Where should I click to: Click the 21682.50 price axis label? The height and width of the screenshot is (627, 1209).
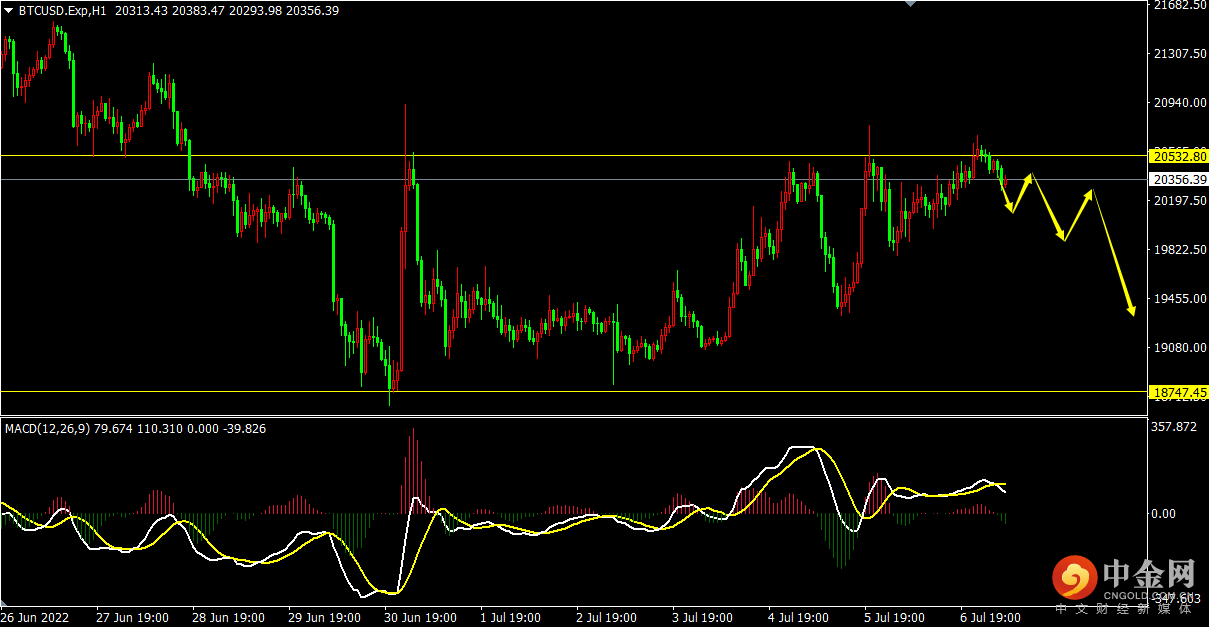[1179, 6]
